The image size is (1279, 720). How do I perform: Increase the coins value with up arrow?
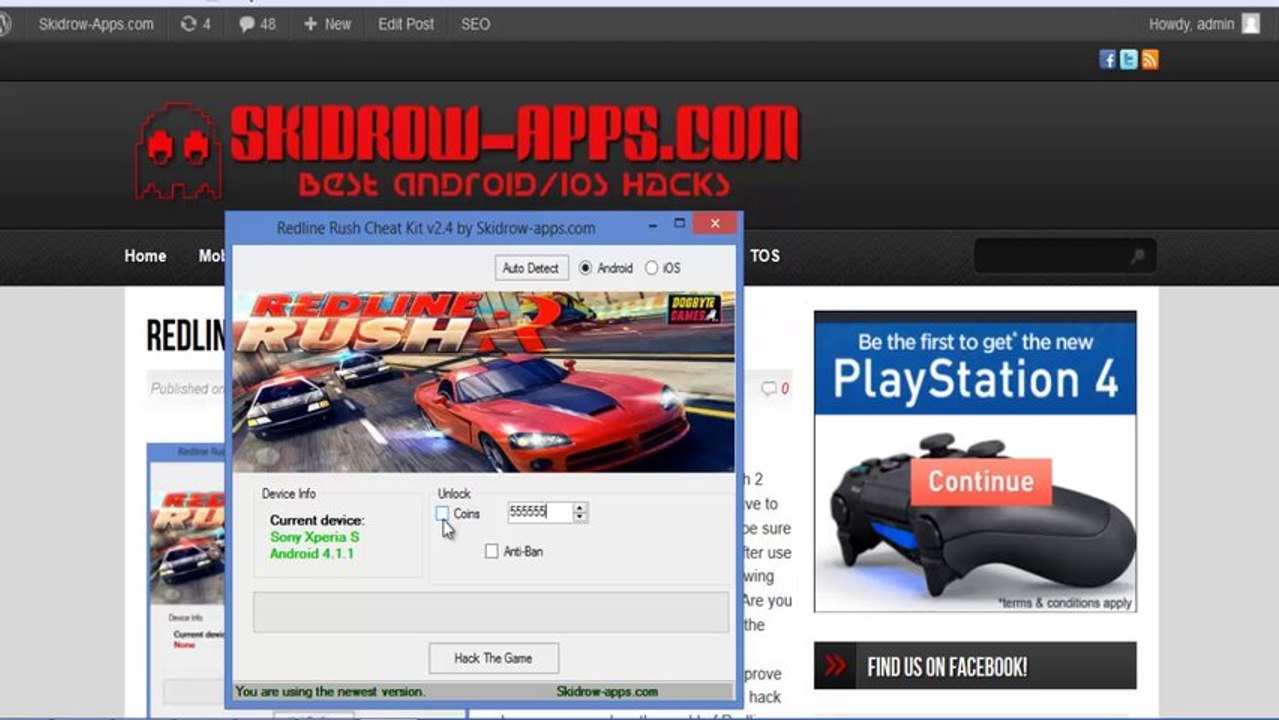pos(580,507)
